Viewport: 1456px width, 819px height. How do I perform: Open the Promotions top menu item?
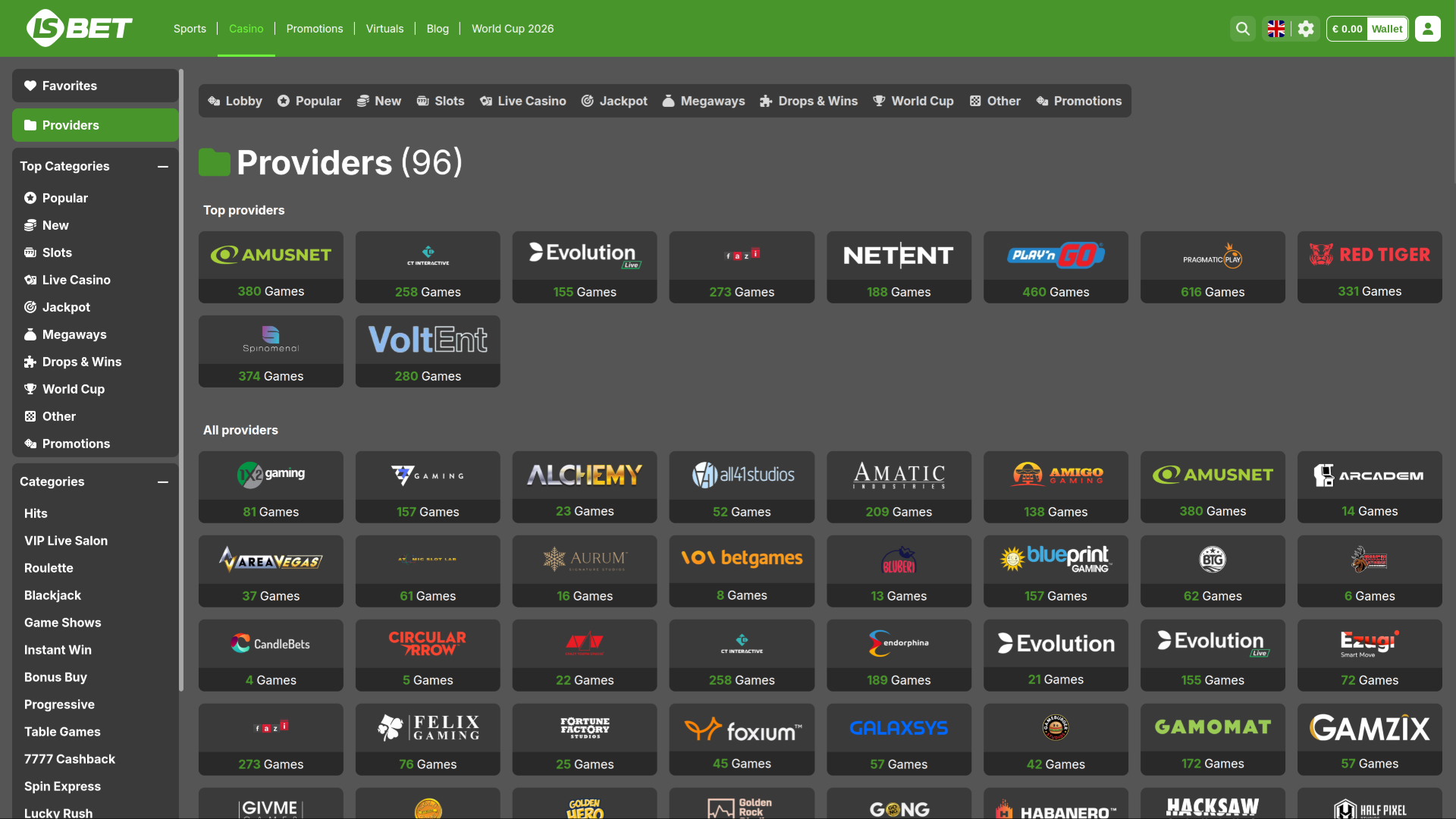(315, 29)
